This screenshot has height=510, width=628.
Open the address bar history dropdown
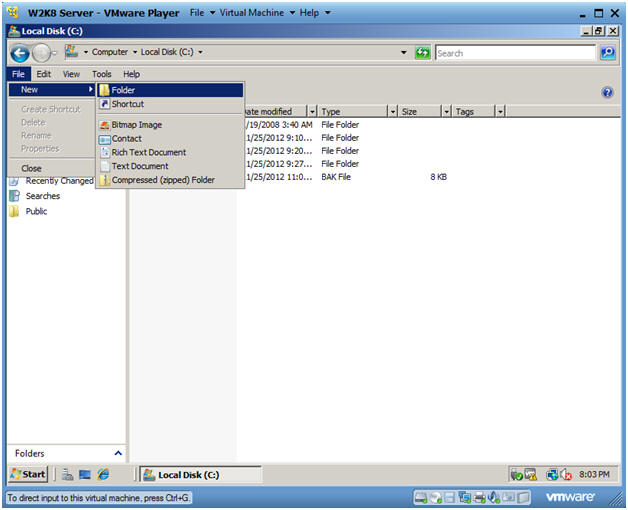(x=404, y=52)
